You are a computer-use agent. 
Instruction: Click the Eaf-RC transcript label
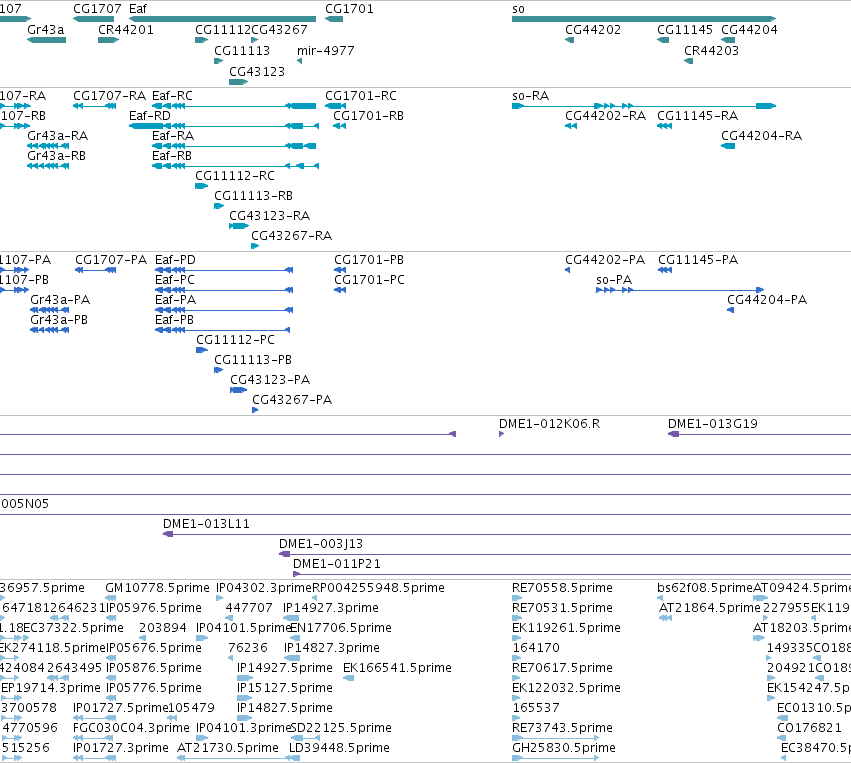point(172,96)
